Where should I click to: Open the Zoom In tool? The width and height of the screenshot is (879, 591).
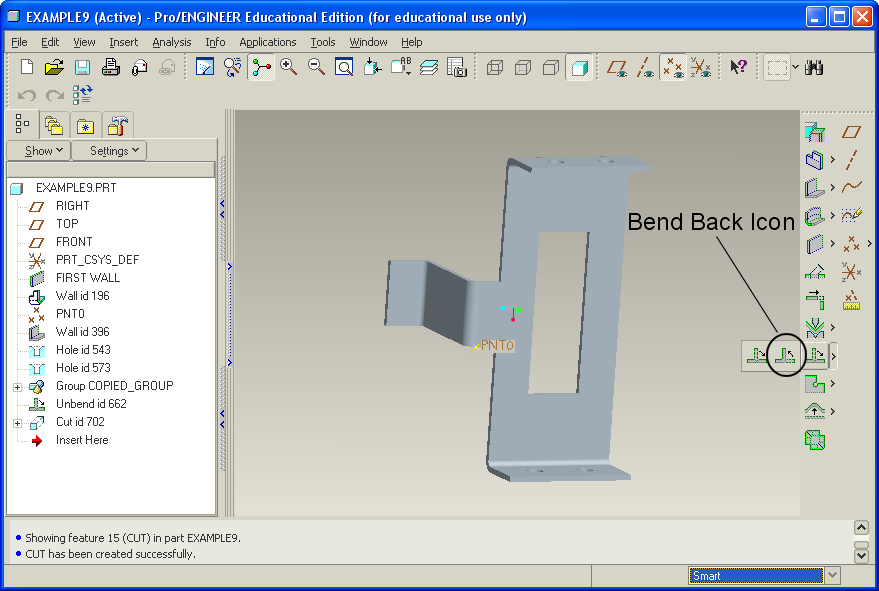(x=289, y=68)
